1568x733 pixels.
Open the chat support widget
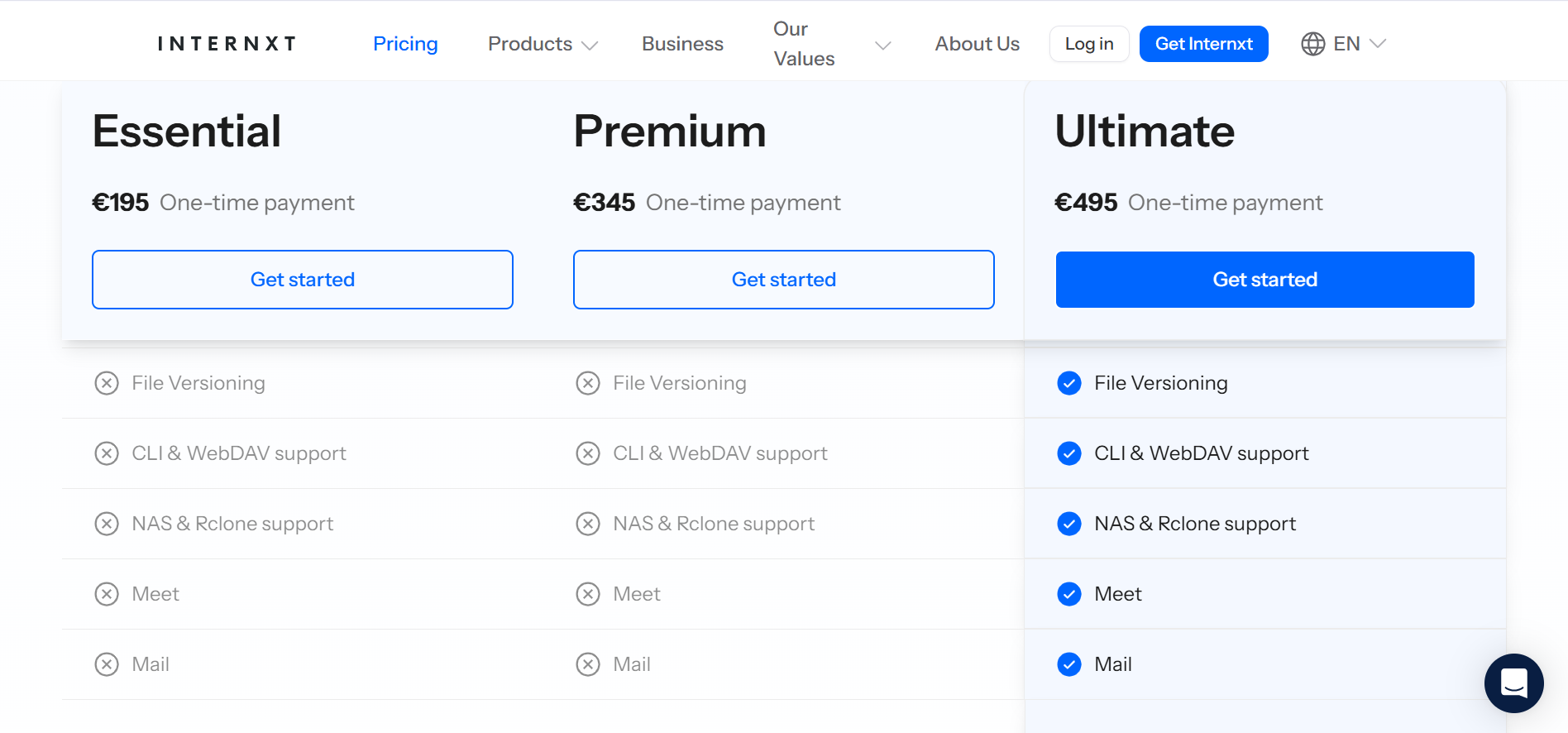[x=1513, y=683]
